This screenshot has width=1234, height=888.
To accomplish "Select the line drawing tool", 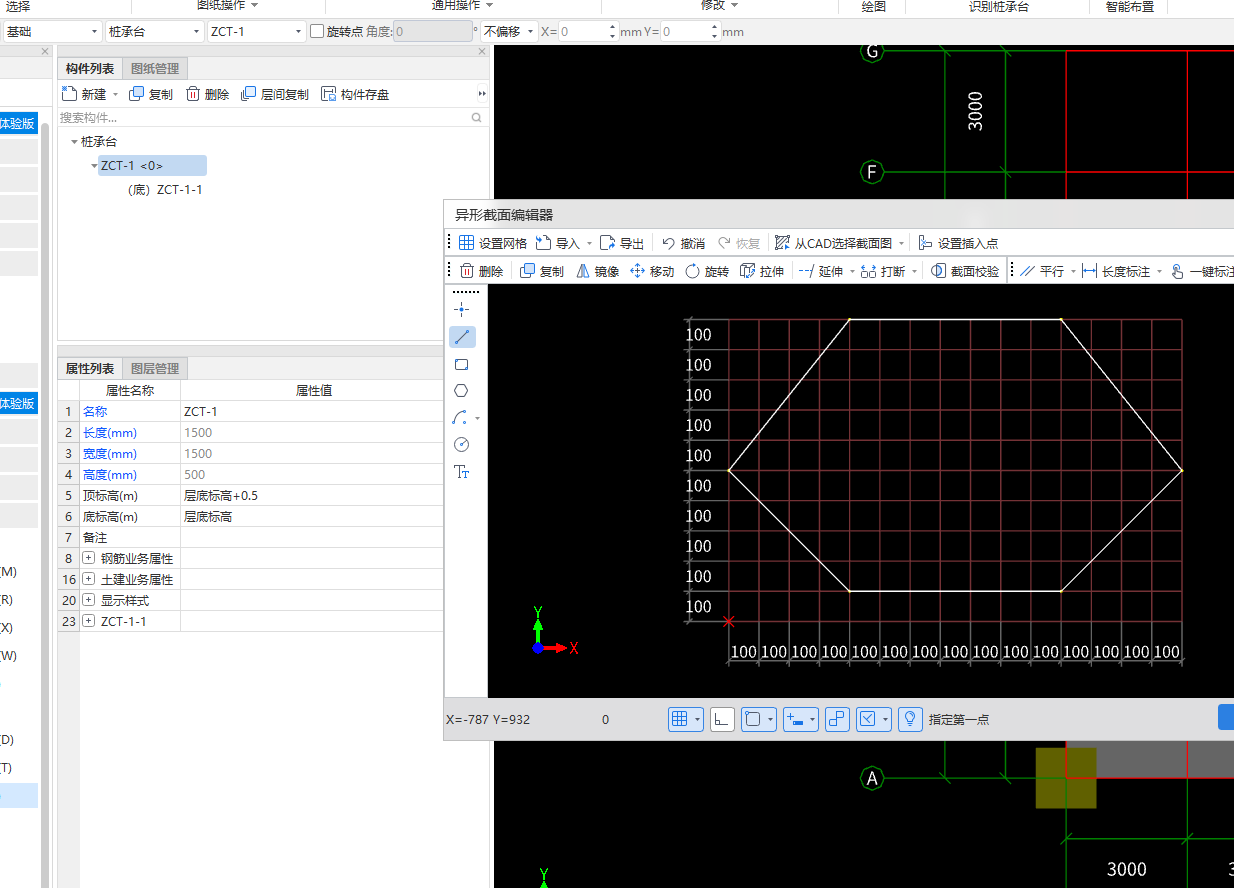I will [x=462, y=337].
